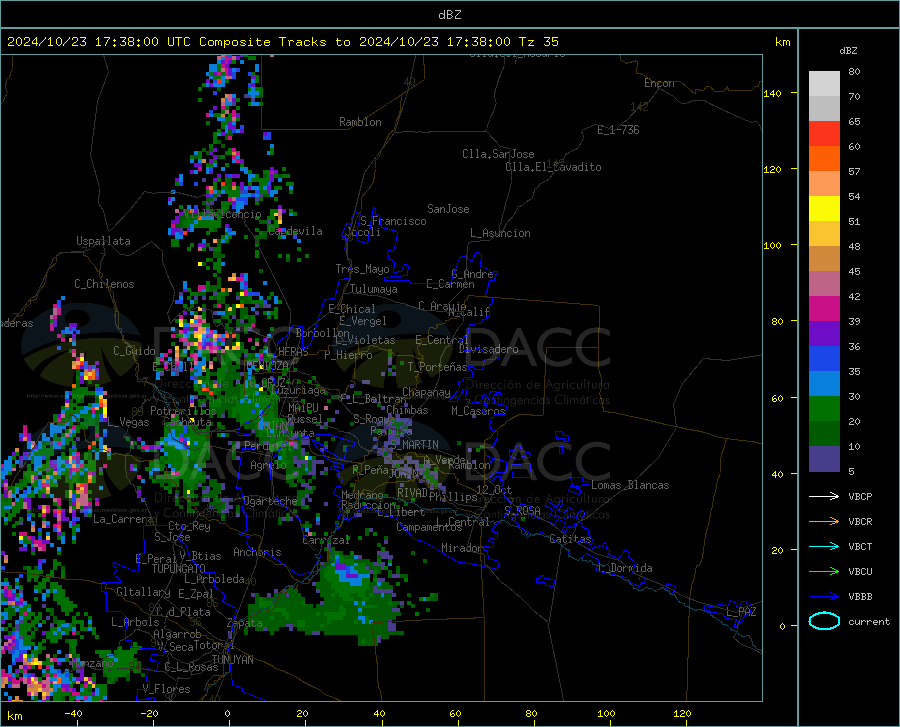Click the TUPUNGATO label on the map
The height and width of the screenshot is (727, 900).
(x=179, y=569)
